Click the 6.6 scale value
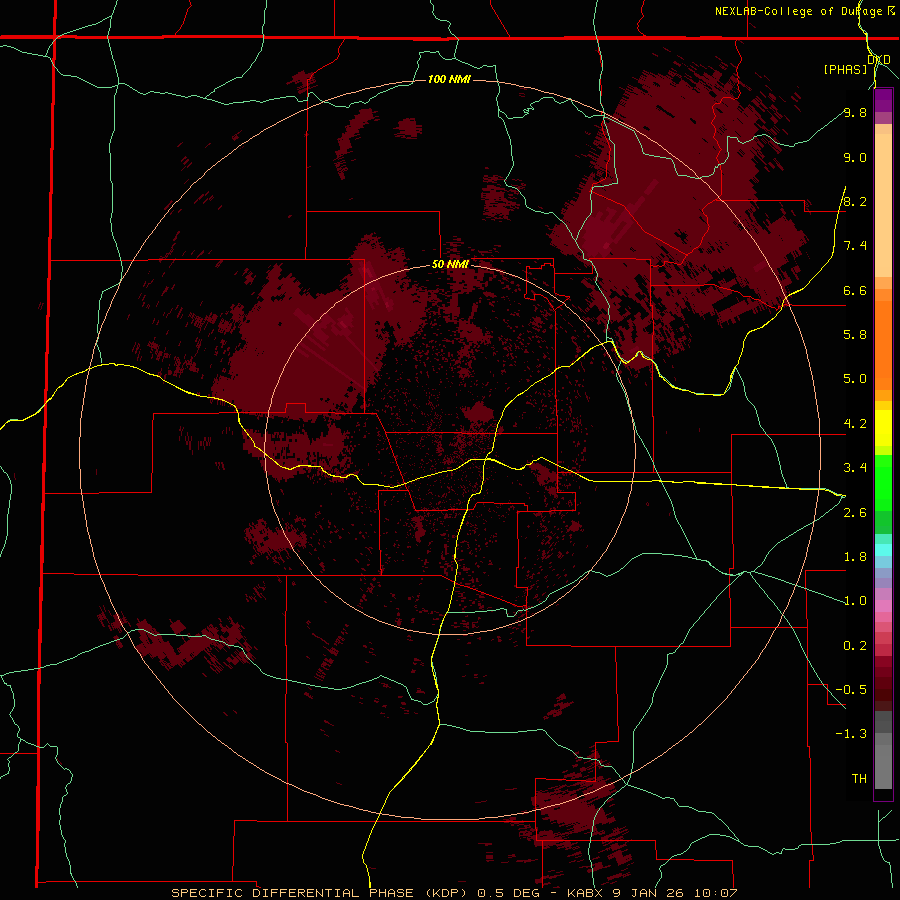The width and height of the screenshot is (900, 900). tap(855, 291)
